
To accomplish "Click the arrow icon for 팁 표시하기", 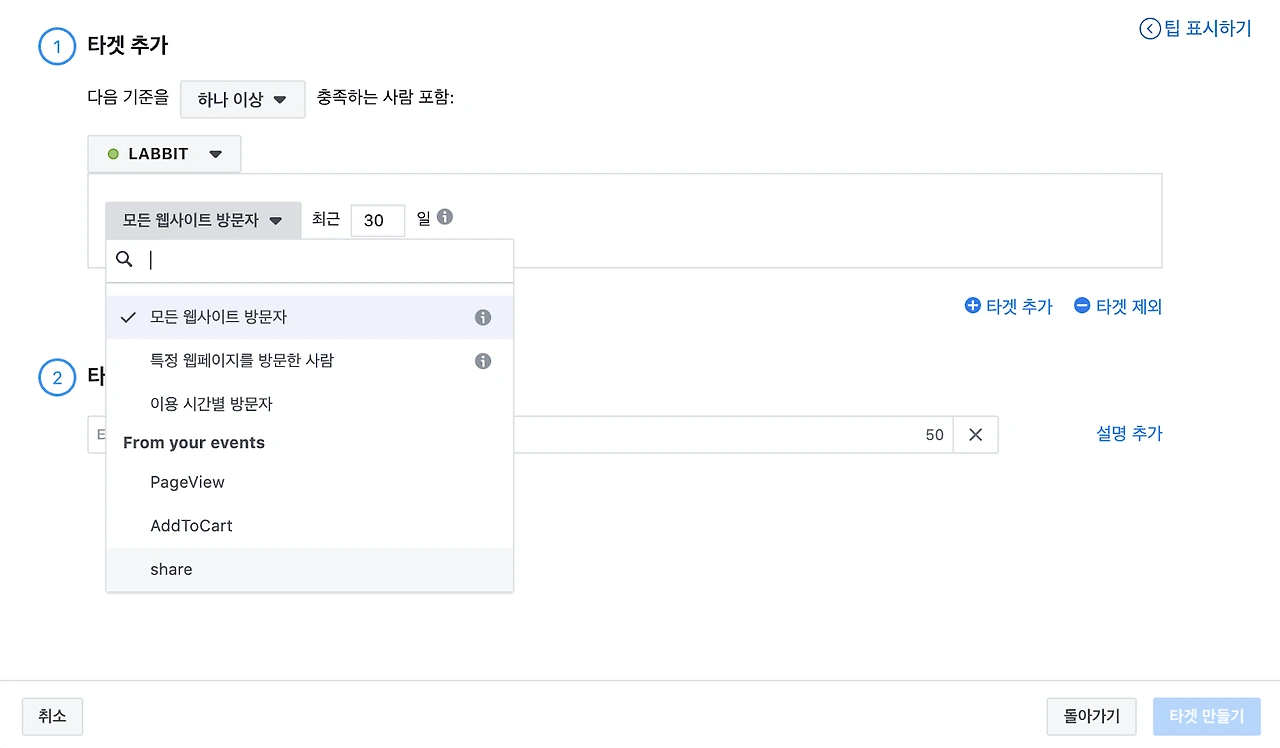I will coord(1150,29).
